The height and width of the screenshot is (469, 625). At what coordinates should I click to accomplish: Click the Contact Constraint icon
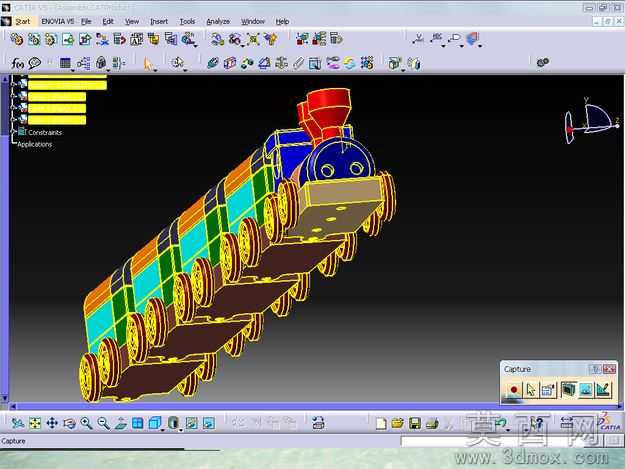click(x=230, y=63)
